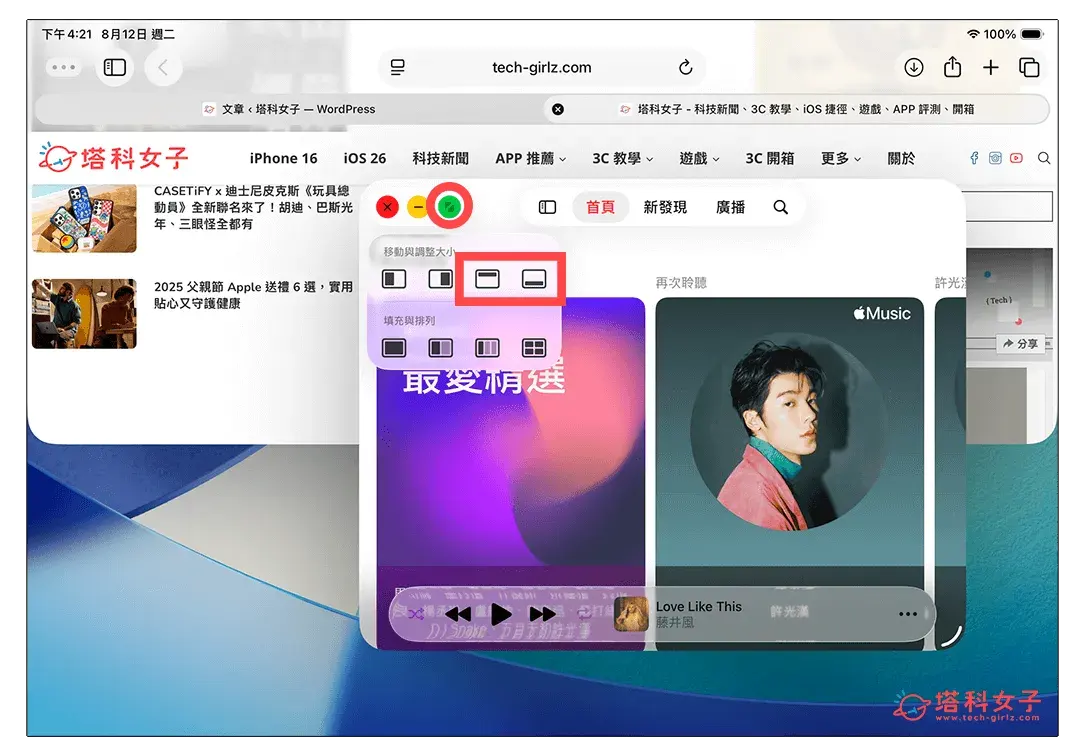Add new Safari tab with plus icon
Screen dimensions: 1080x756
990,67
